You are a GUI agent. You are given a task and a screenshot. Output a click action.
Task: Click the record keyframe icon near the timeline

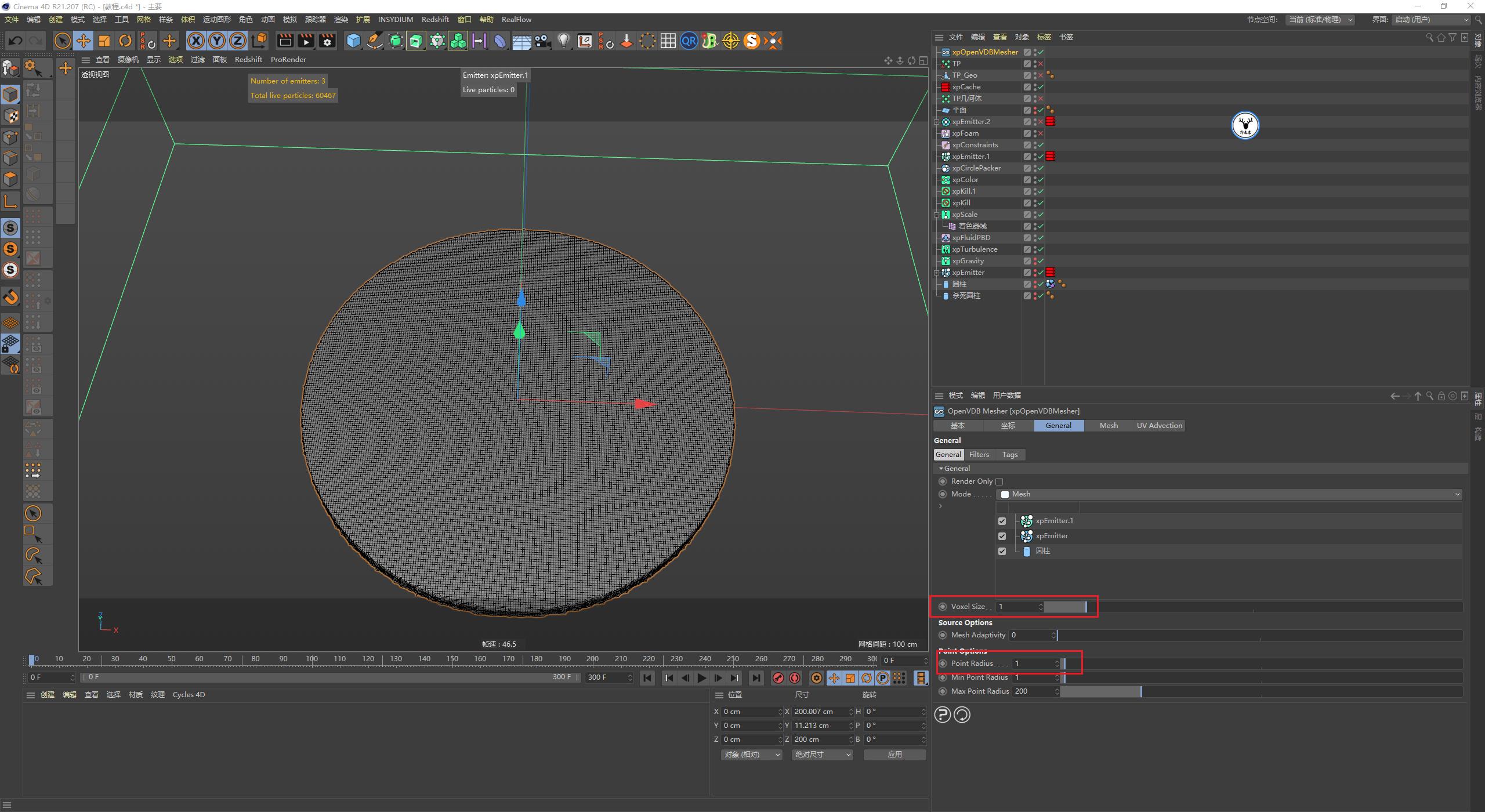coord(779,677)
